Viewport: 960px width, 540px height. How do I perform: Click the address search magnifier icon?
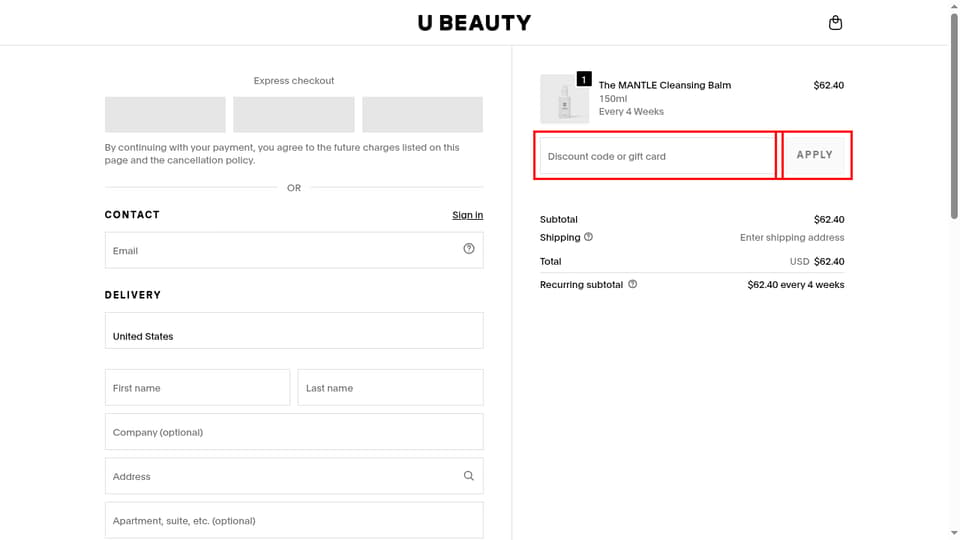tap(468, 476)
